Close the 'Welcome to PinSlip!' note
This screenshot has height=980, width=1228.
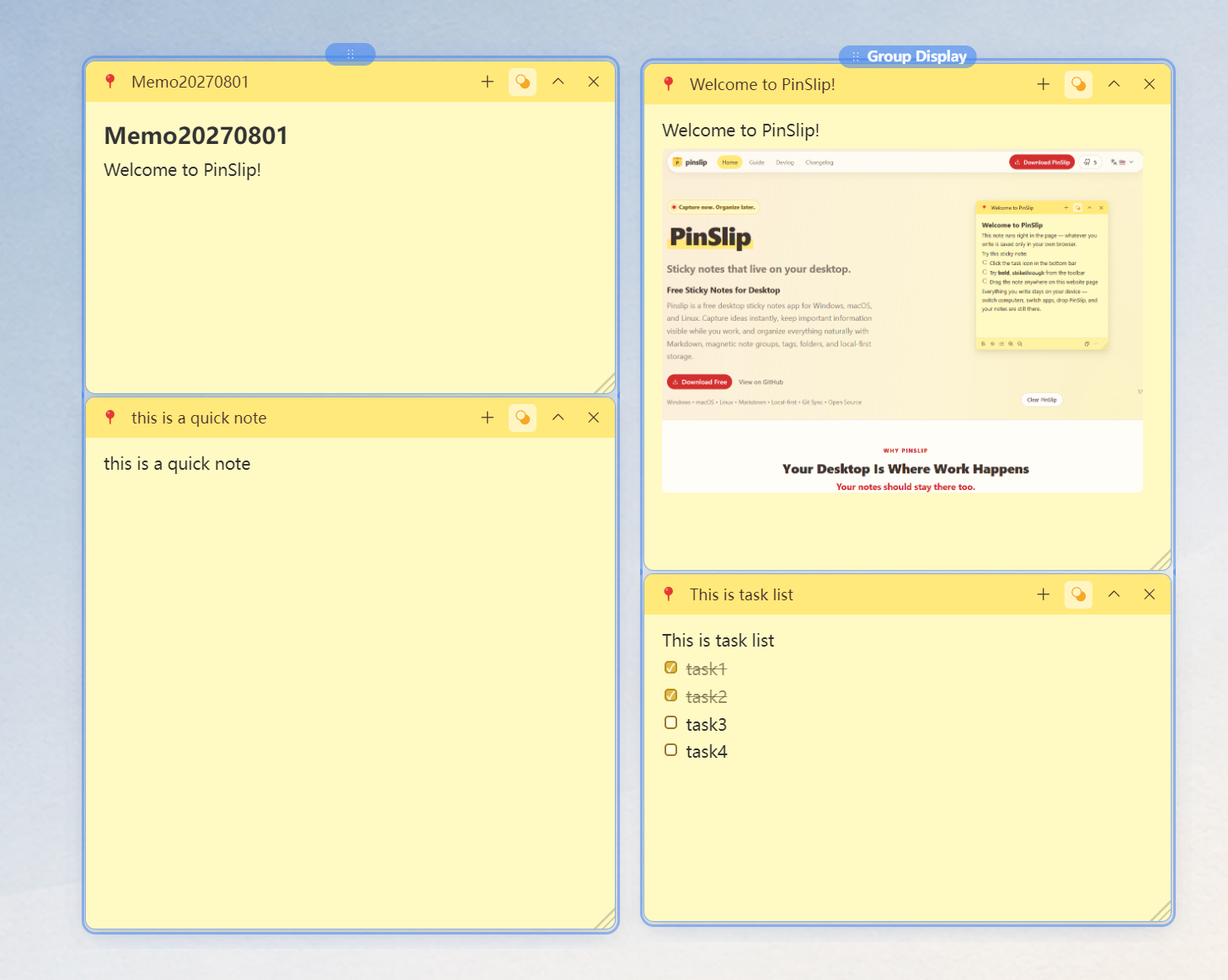pos(1150,84)
